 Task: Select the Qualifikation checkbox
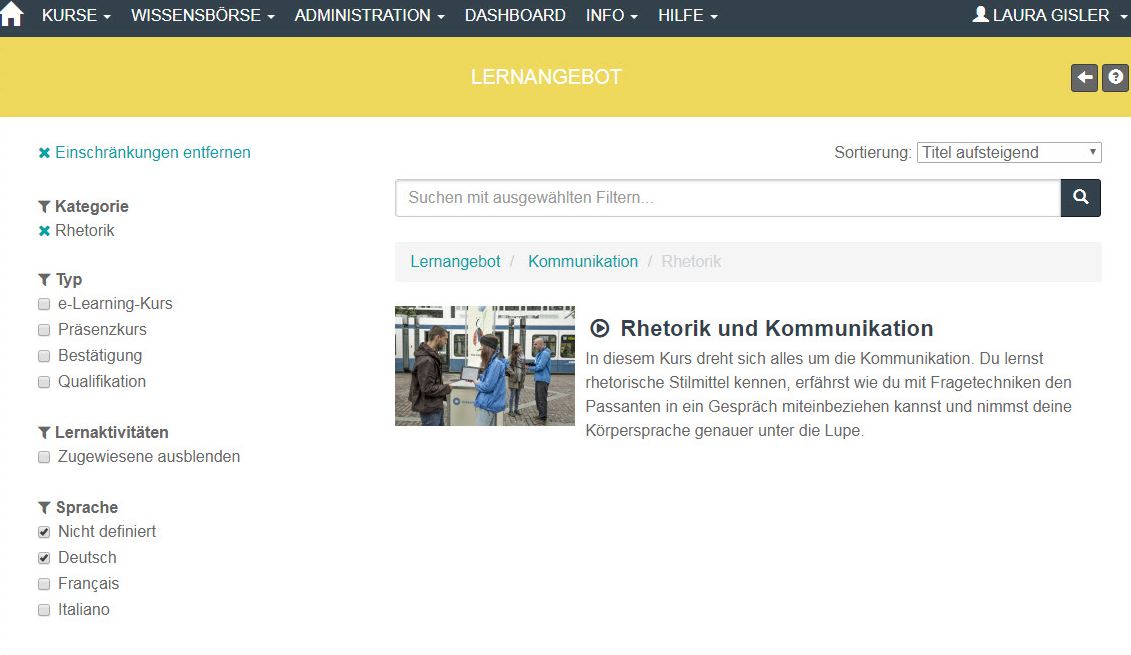pyautogui.click(x=44, y=382)
